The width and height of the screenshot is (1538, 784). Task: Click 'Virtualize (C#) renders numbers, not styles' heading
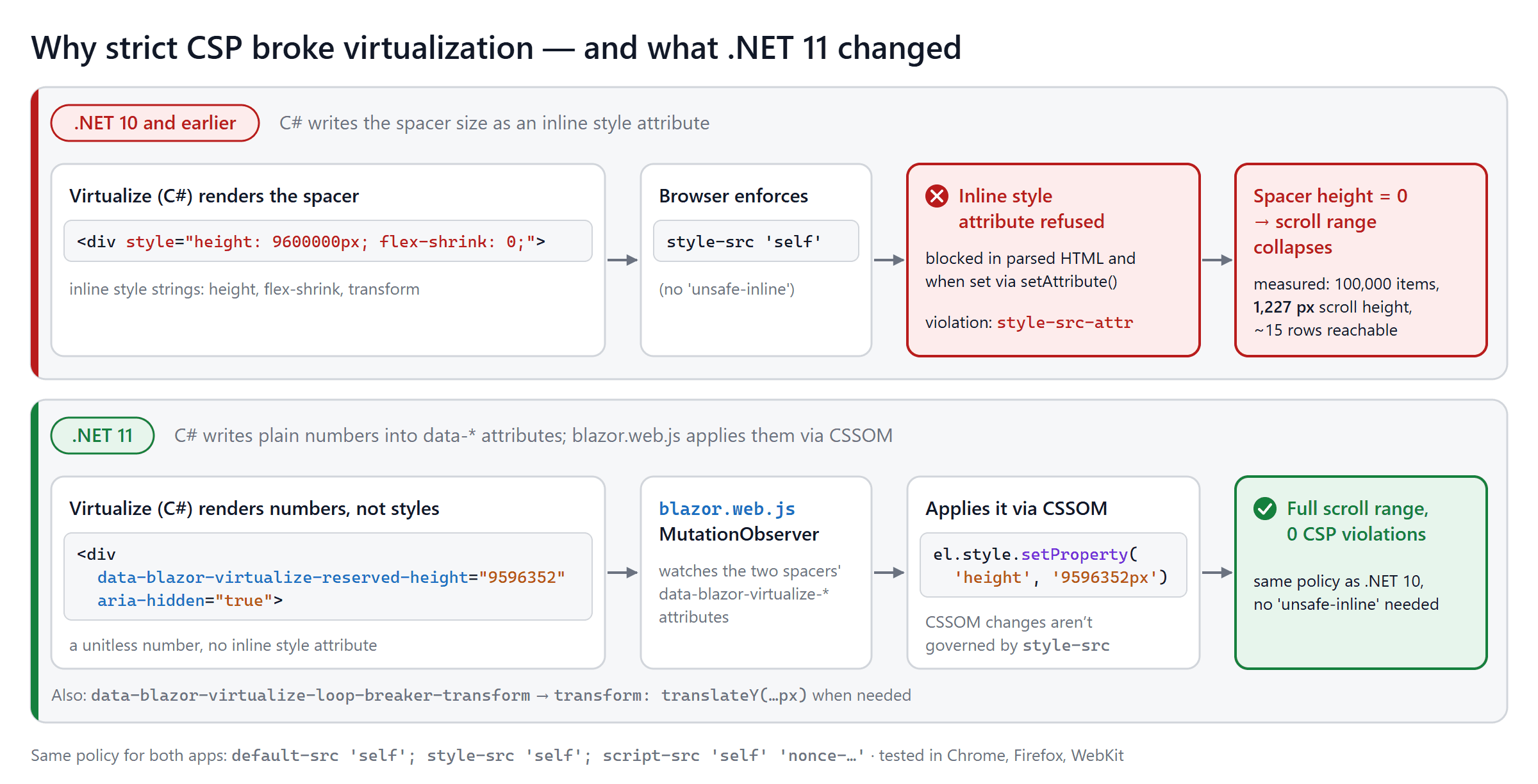pyautogui.click(x=254, y=509)
